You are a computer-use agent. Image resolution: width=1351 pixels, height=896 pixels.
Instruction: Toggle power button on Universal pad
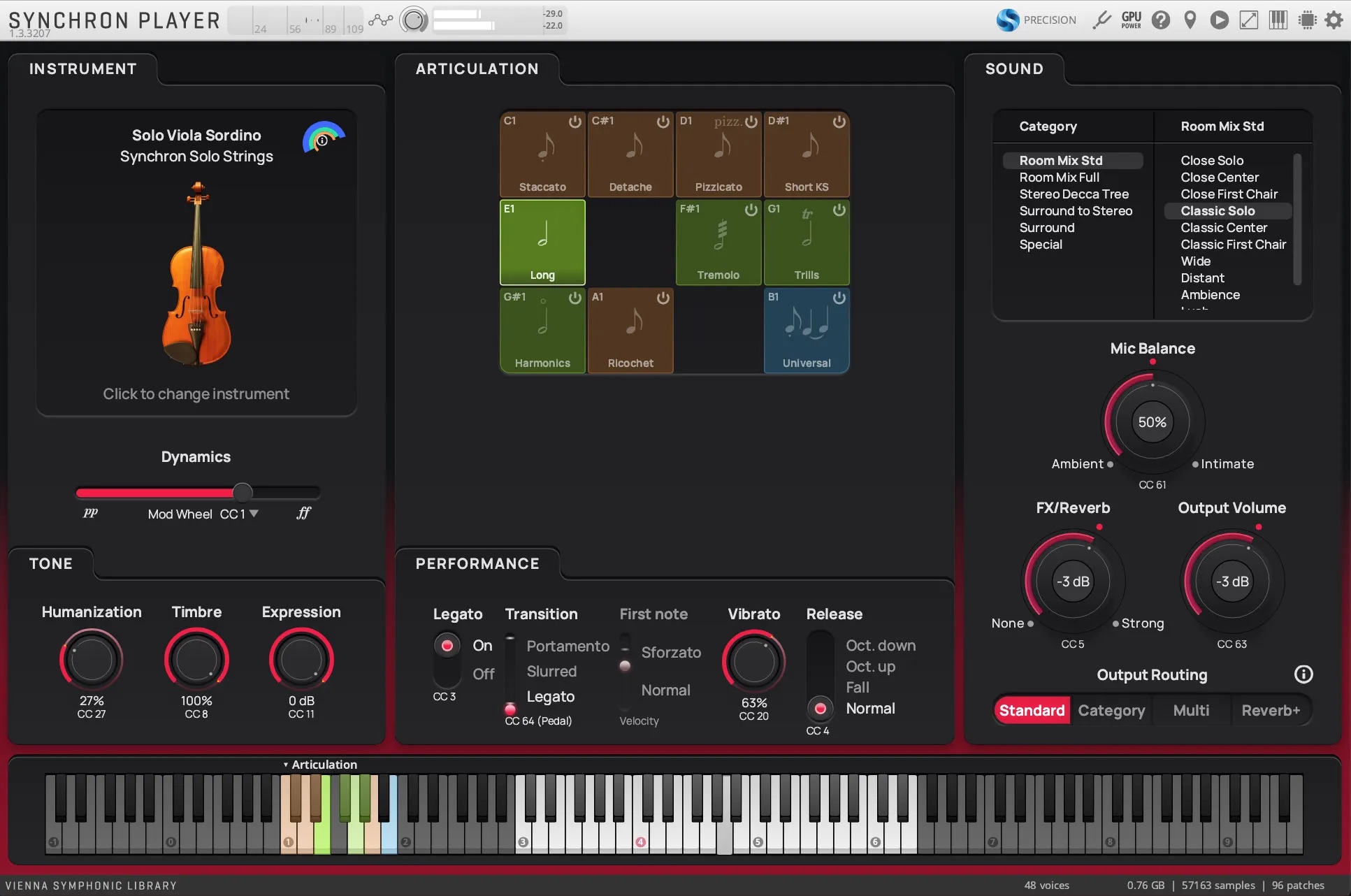839,298
